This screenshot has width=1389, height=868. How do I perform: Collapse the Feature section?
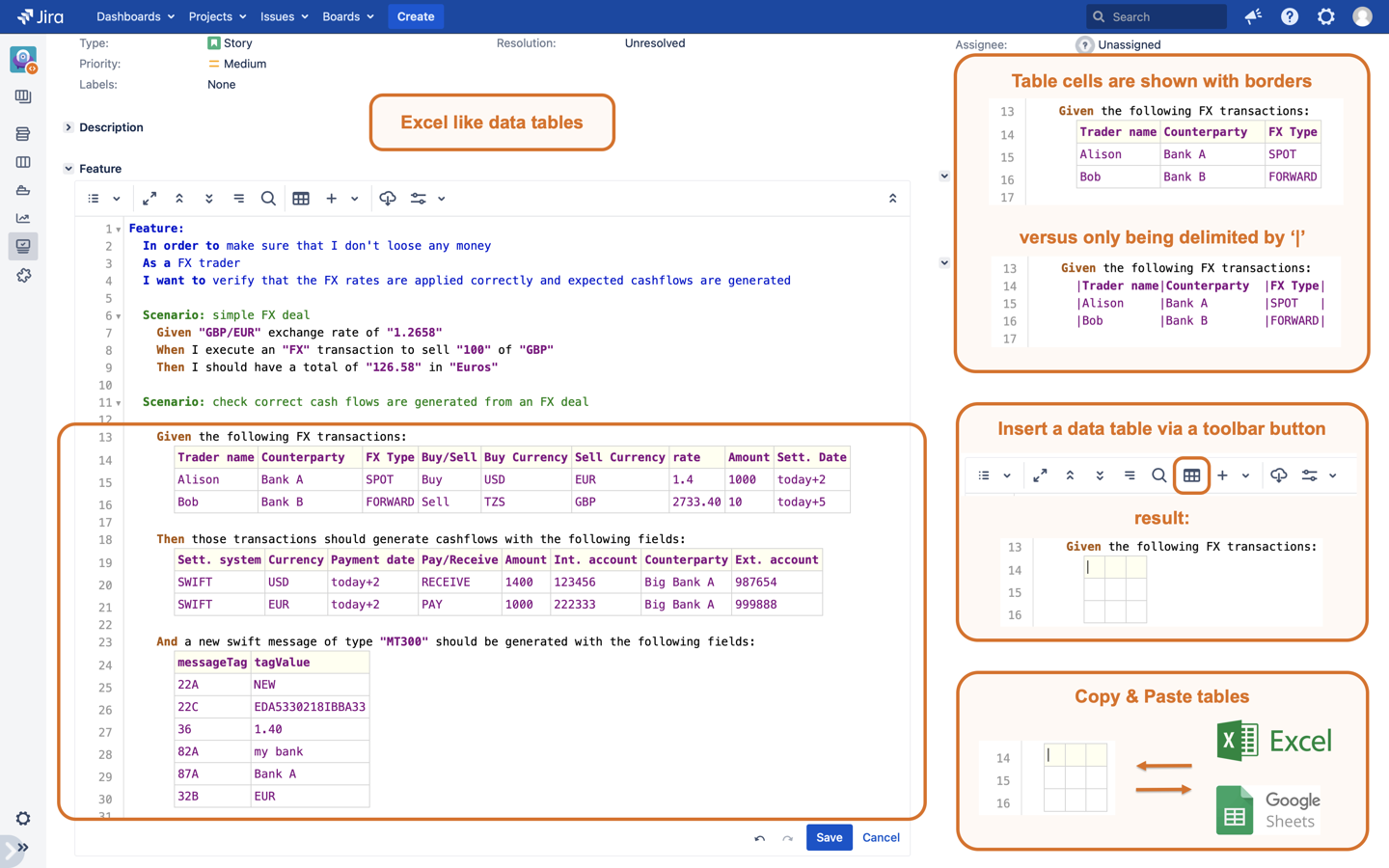(x=68, y=169)
